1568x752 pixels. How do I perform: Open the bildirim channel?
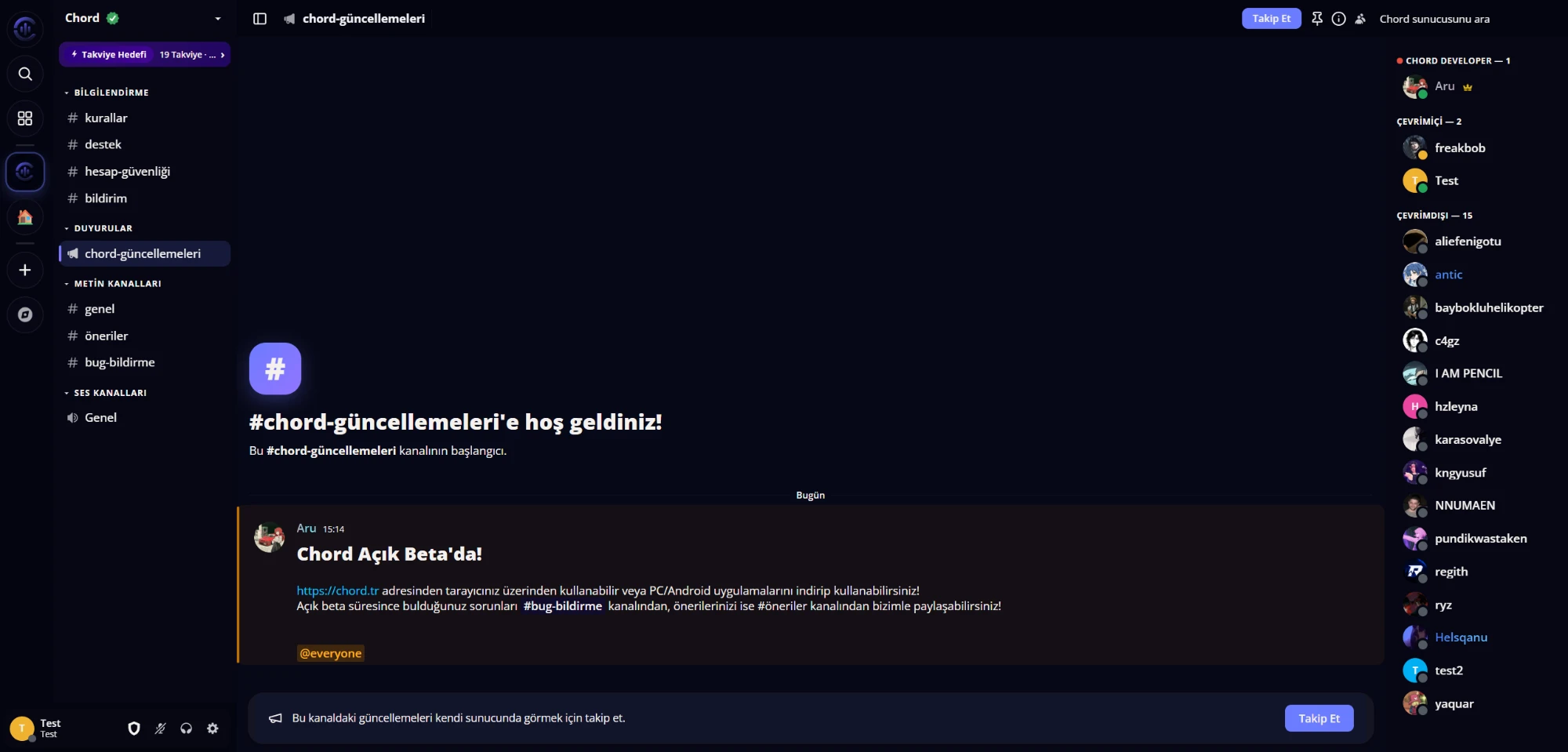(x=145, y=198)
